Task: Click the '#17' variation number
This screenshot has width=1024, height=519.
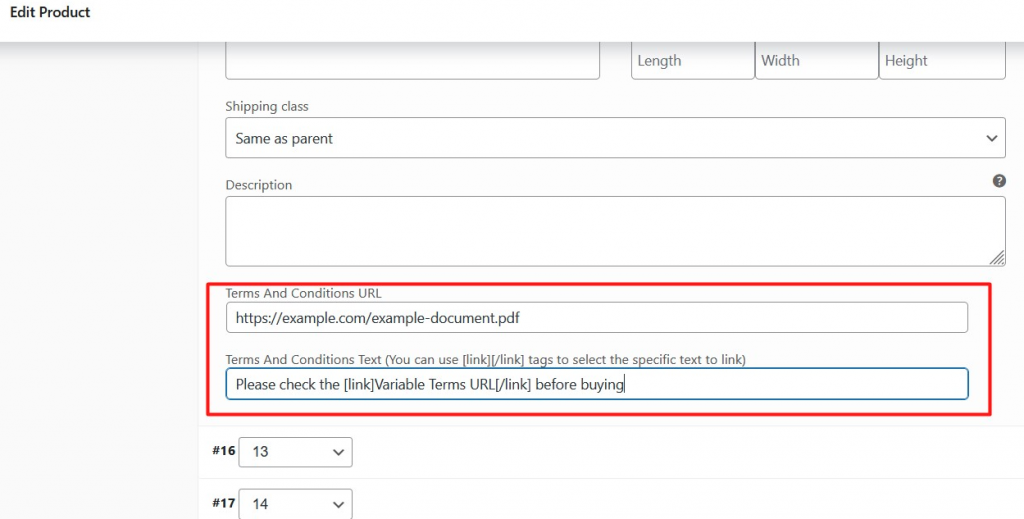Action: (x=223, y=503)
